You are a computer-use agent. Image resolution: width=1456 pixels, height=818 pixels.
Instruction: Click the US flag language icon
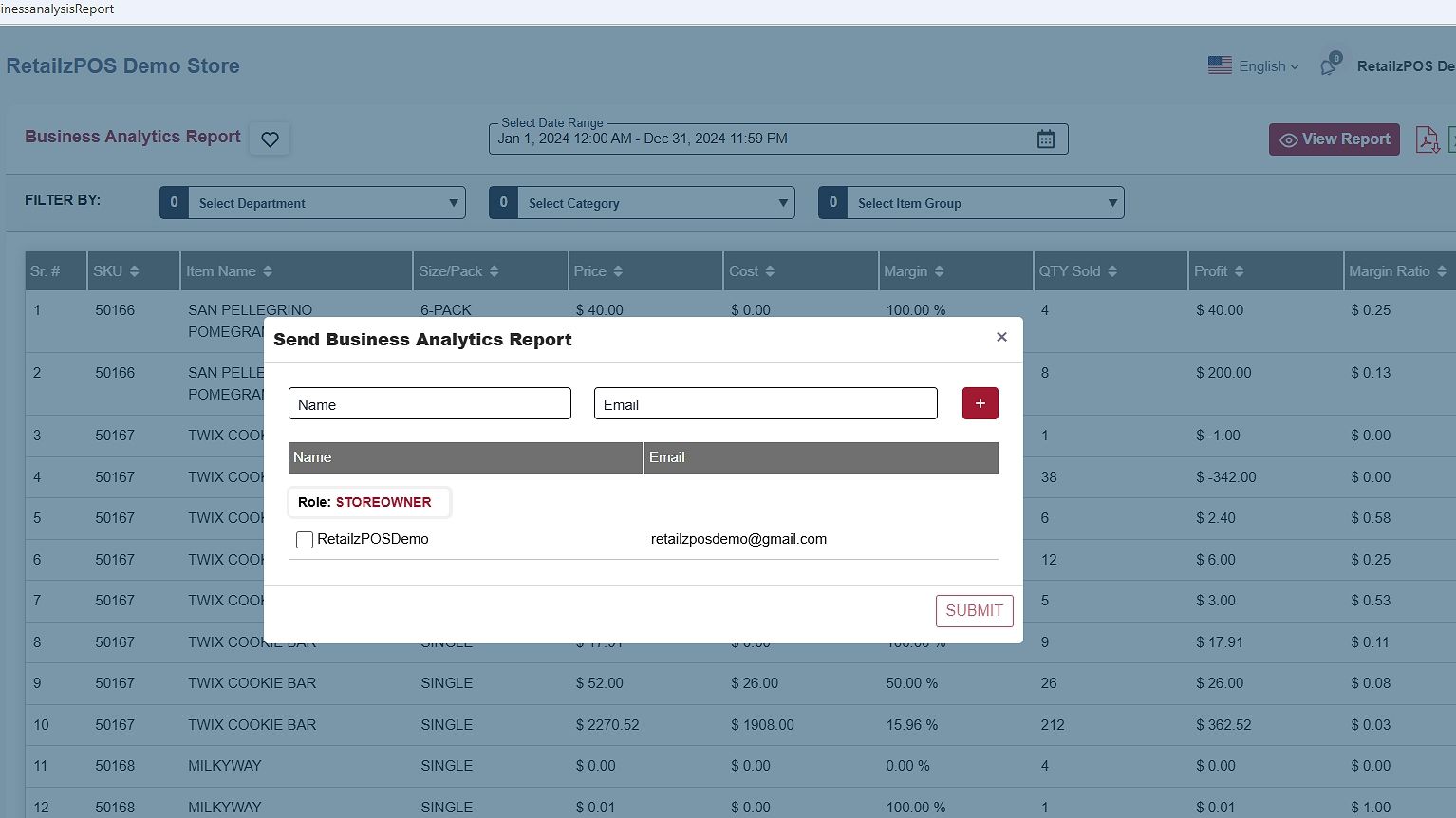point(1220,65)
